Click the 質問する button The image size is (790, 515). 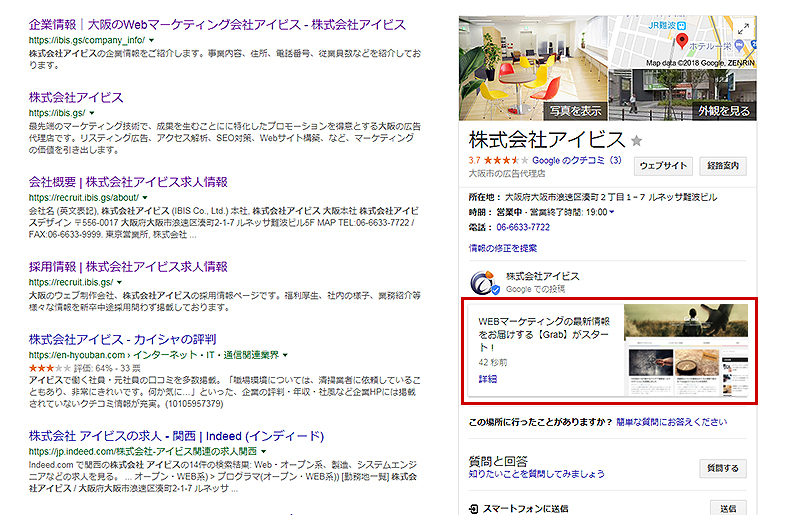723,468
